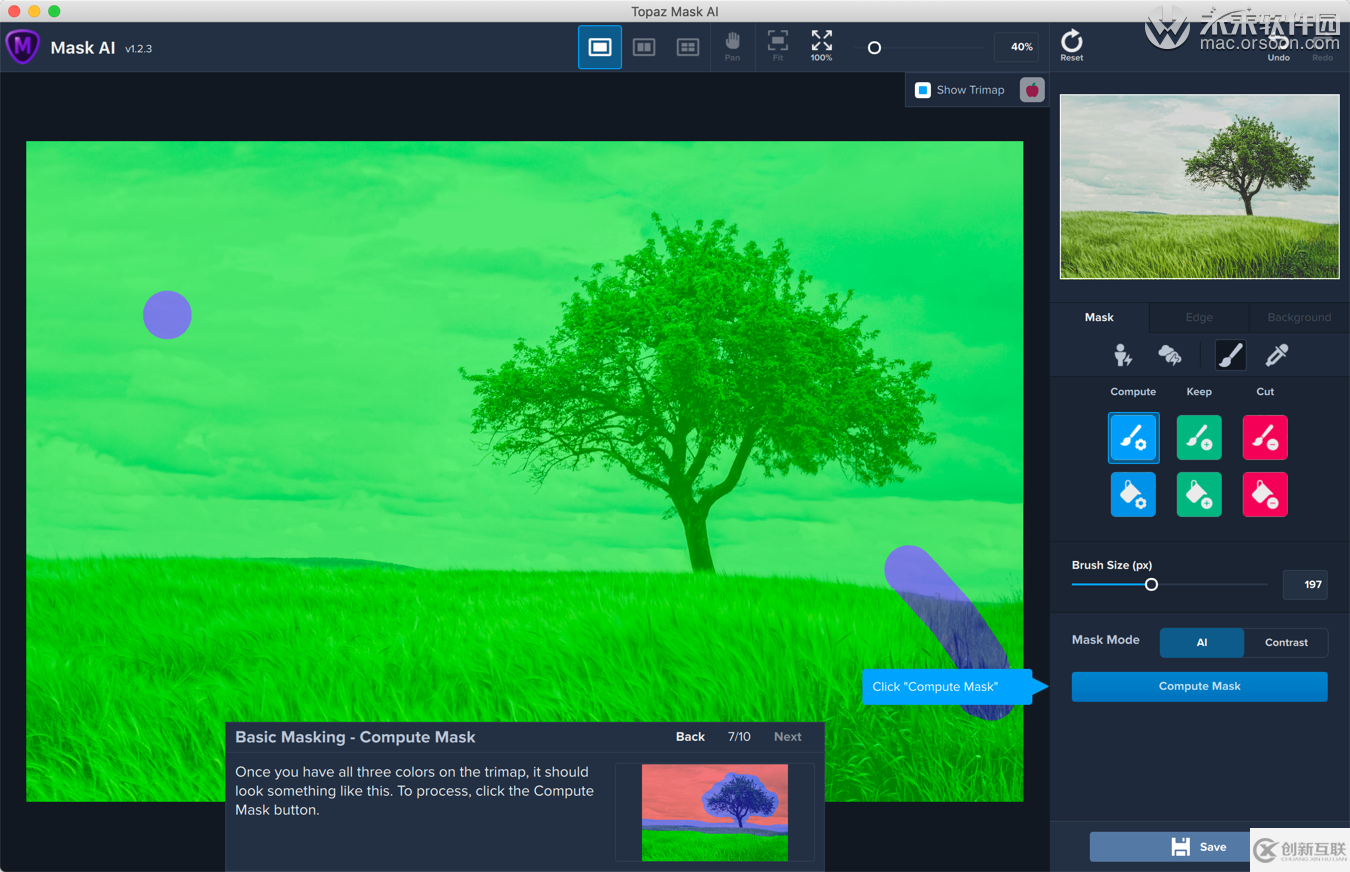Click the Brush Size (px) label

(x=1112, y=565)
